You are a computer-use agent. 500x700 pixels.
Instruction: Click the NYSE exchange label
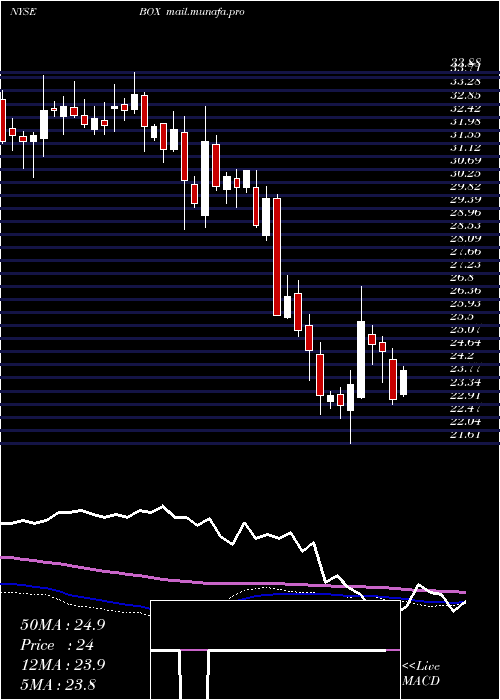23,12
